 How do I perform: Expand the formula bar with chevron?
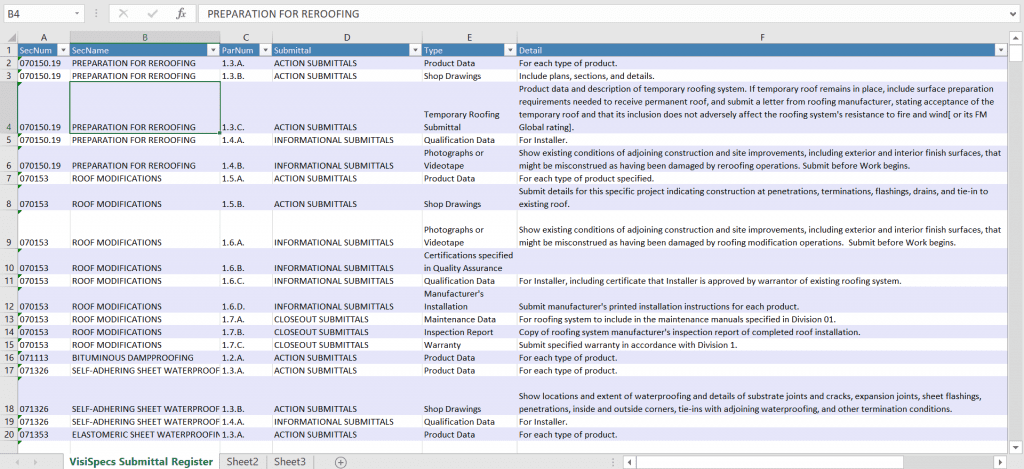1013,14
